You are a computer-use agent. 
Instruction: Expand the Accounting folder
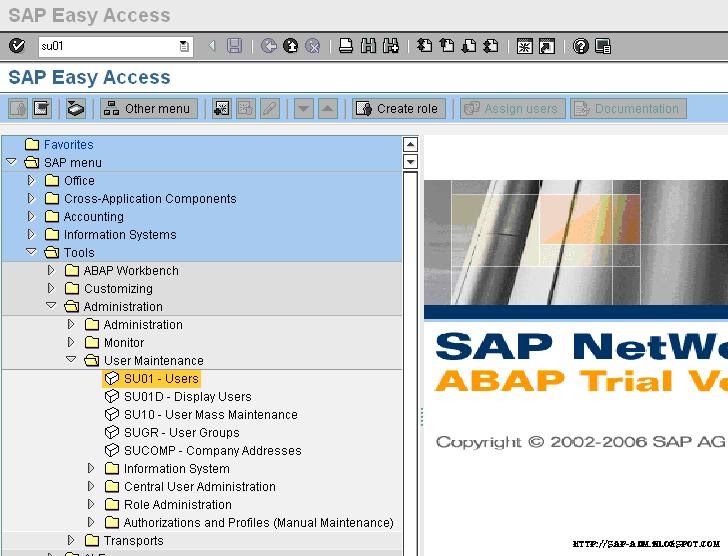(31, 216)
